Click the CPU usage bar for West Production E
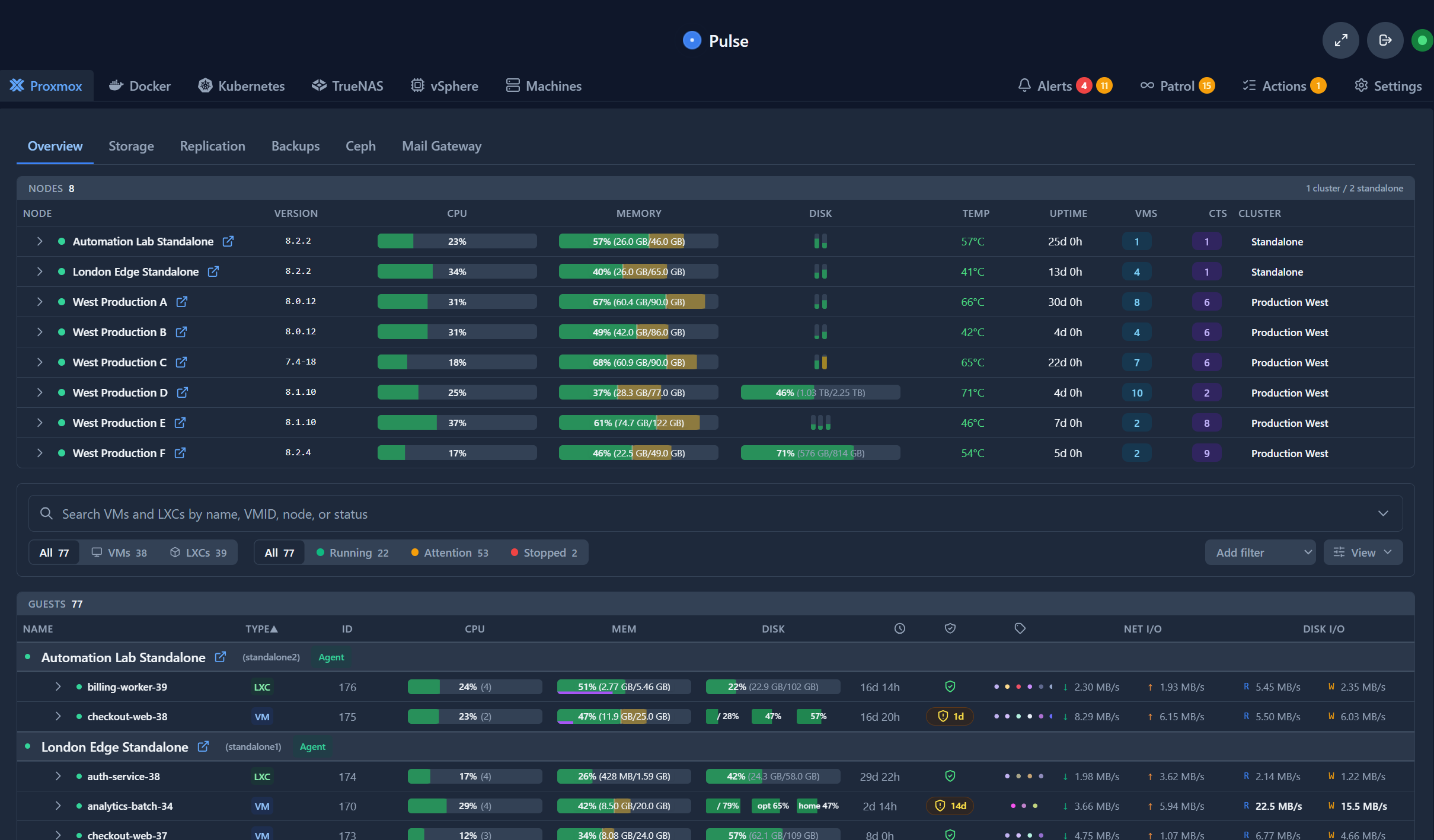 point(457,423)
